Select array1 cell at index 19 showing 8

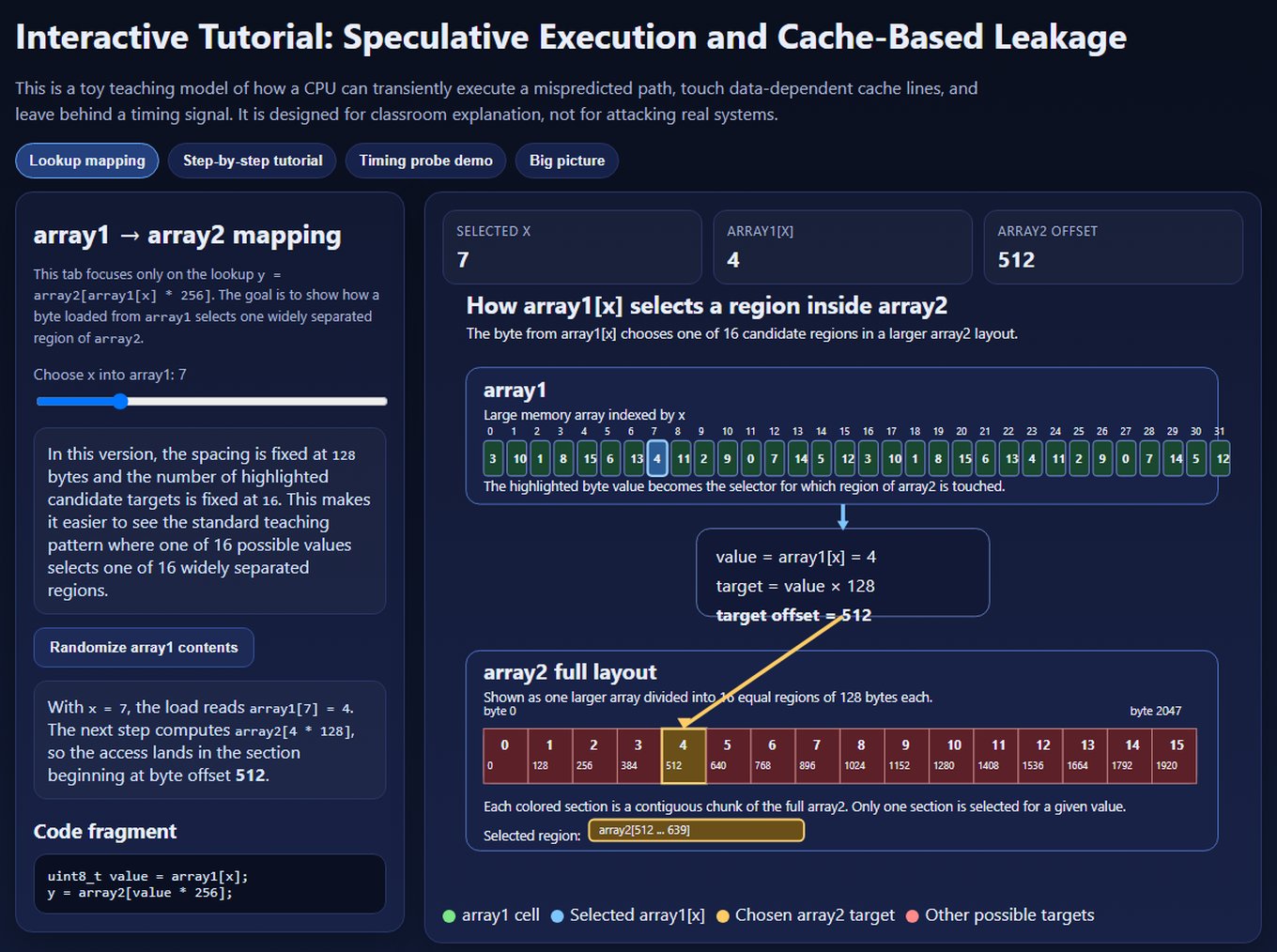pyautogui.click(x=938, y=458)
